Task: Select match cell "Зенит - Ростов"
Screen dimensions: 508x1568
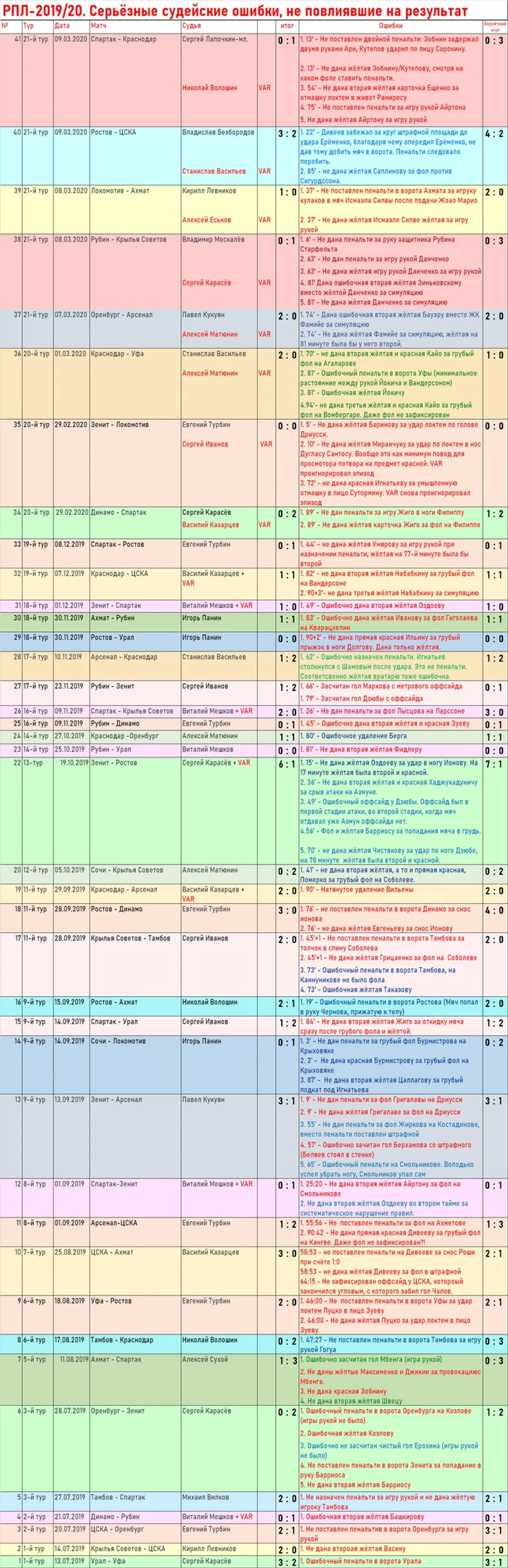Action: click(x=114, y=763)
